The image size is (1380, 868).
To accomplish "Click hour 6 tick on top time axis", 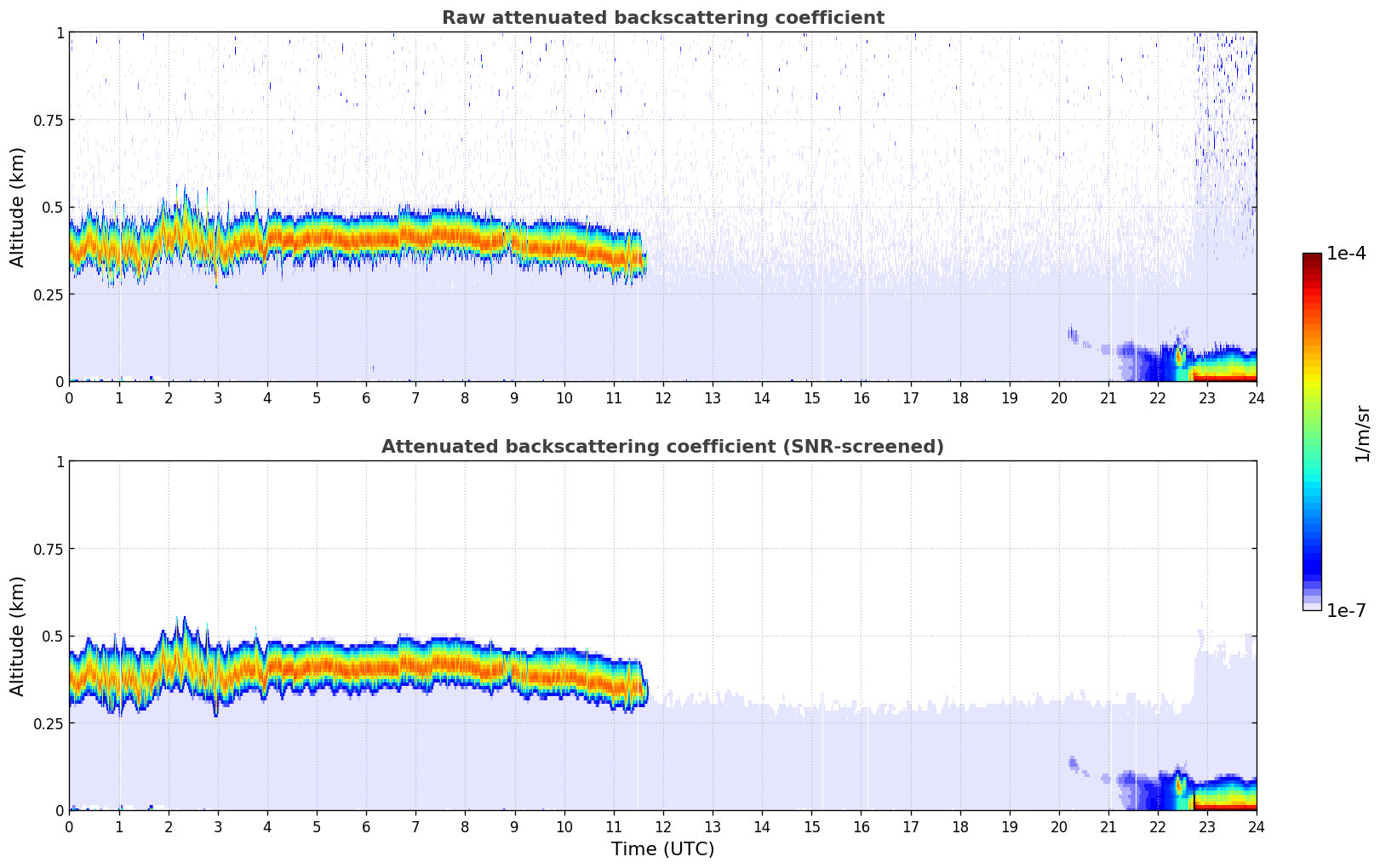I will coord(366,397).
